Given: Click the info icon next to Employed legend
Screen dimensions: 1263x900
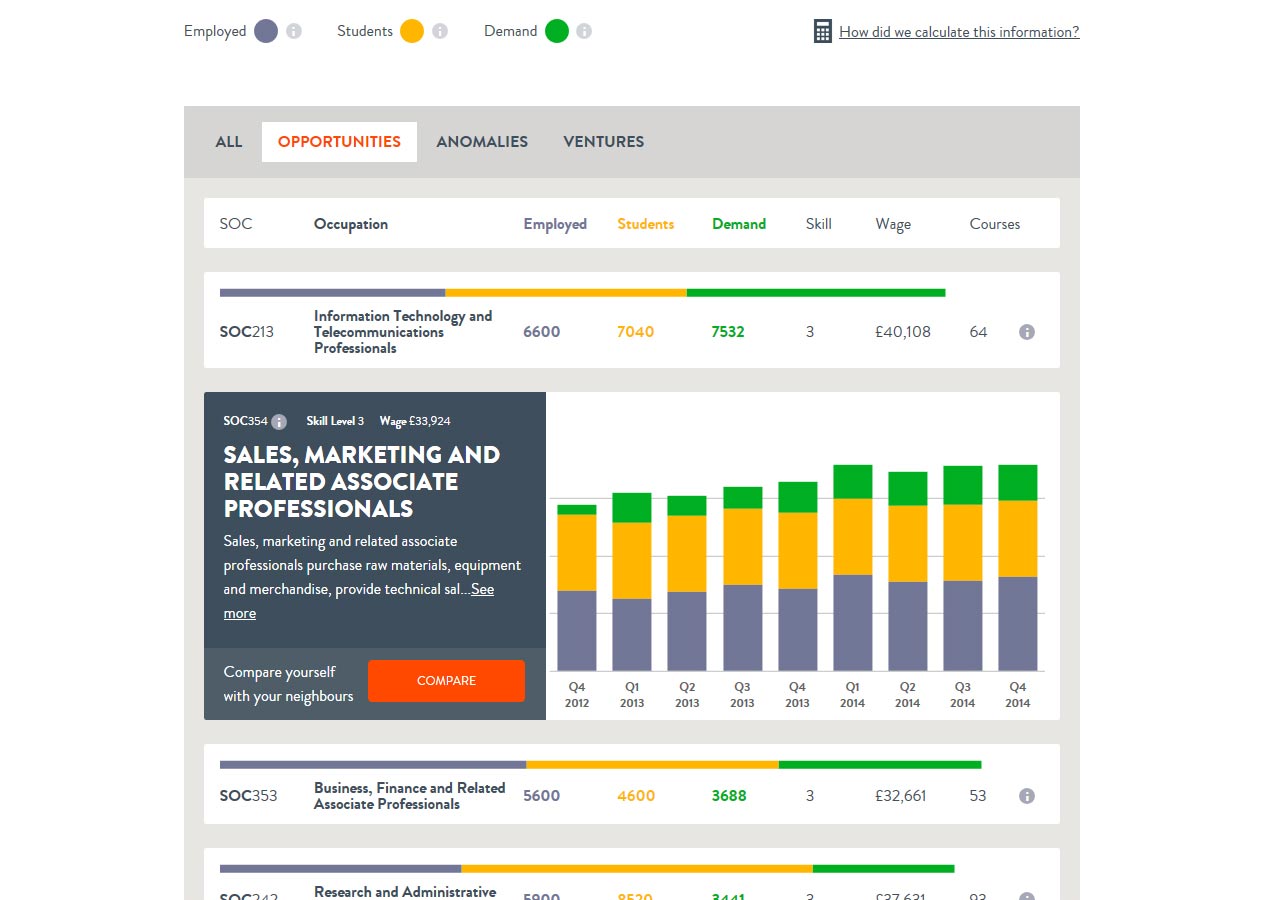Looking at the screenshot, I should point(294,31).
